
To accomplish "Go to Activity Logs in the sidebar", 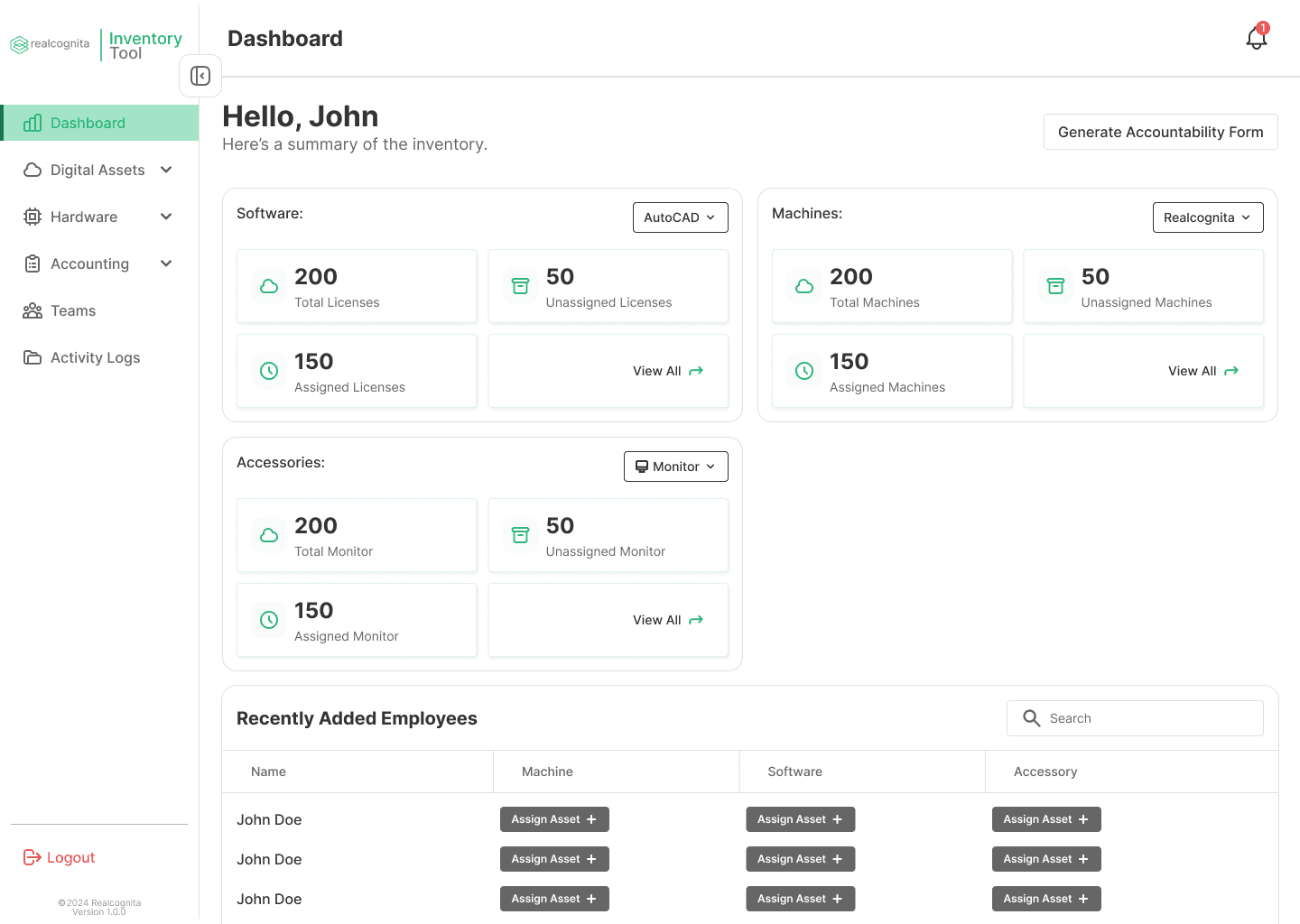I will [95, 357].
